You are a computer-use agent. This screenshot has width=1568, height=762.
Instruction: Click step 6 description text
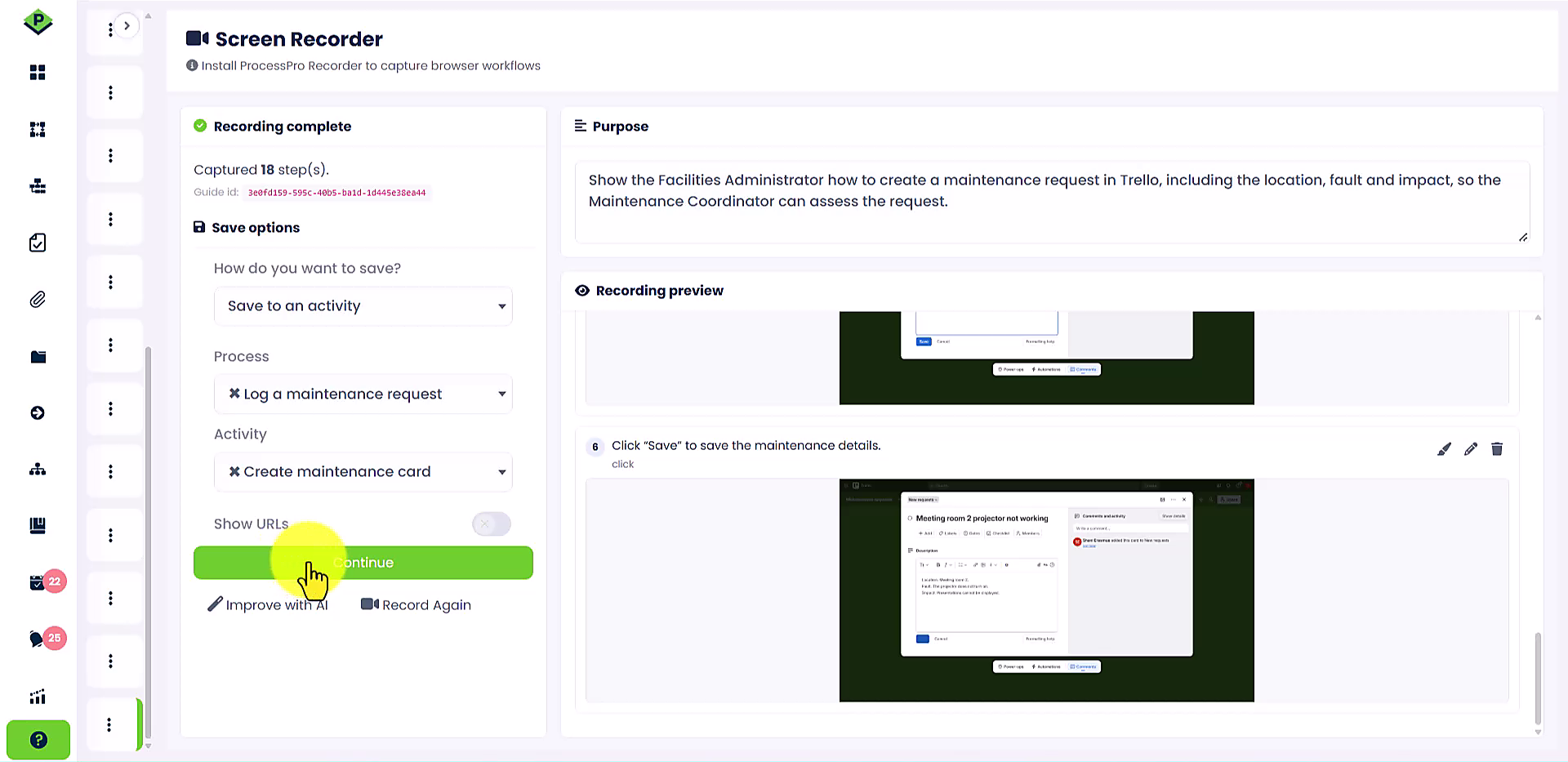click(746, 446)
